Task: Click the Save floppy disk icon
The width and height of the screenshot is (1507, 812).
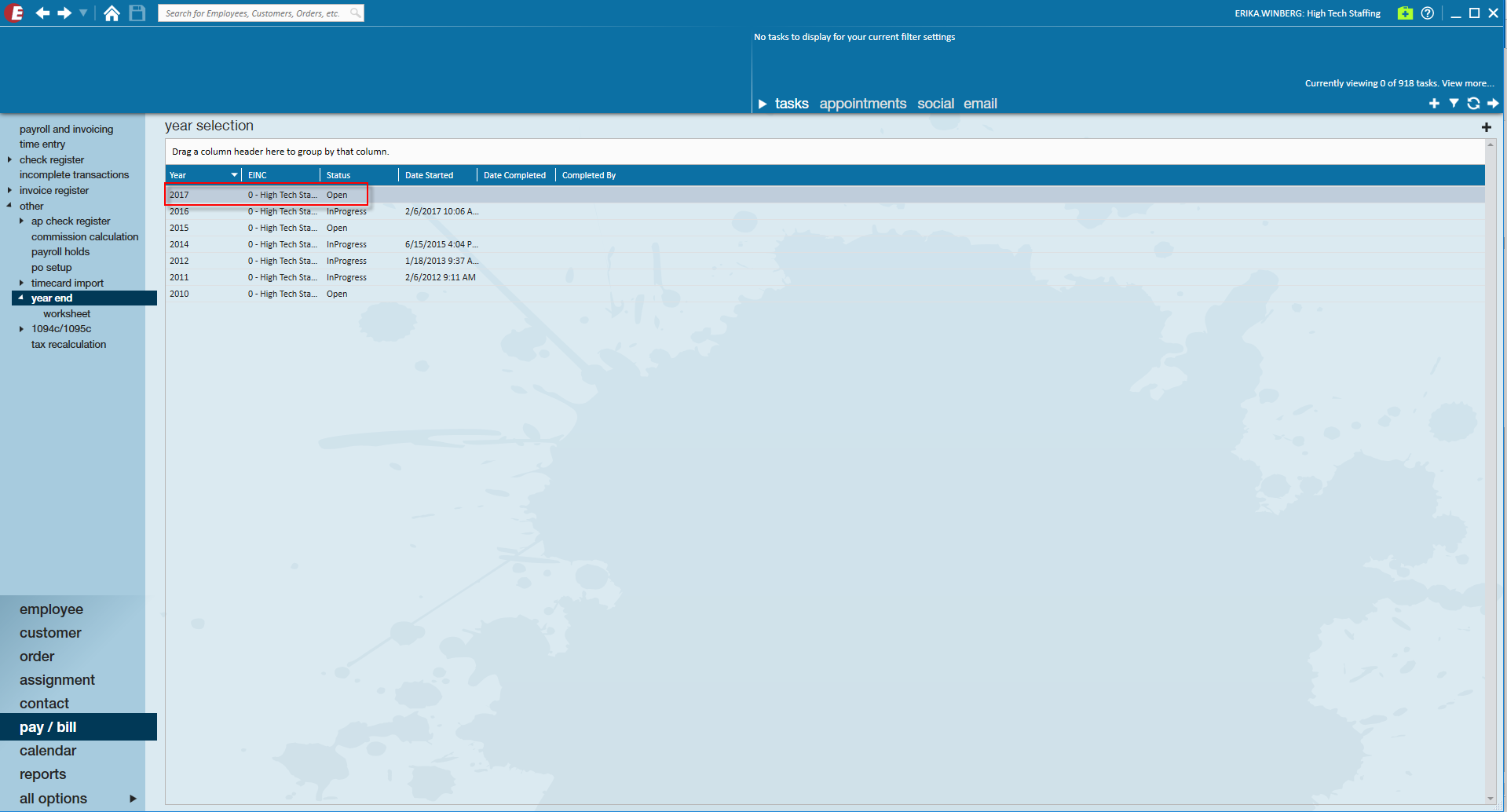Action: (x=137, y=13)
